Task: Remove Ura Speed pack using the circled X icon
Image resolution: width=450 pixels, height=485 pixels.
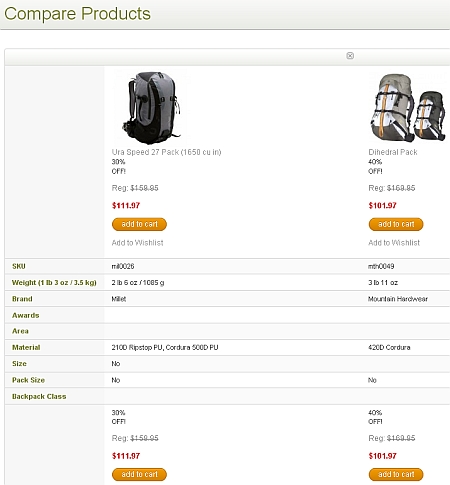Action: pyautogui.click(x=350, y=56)
